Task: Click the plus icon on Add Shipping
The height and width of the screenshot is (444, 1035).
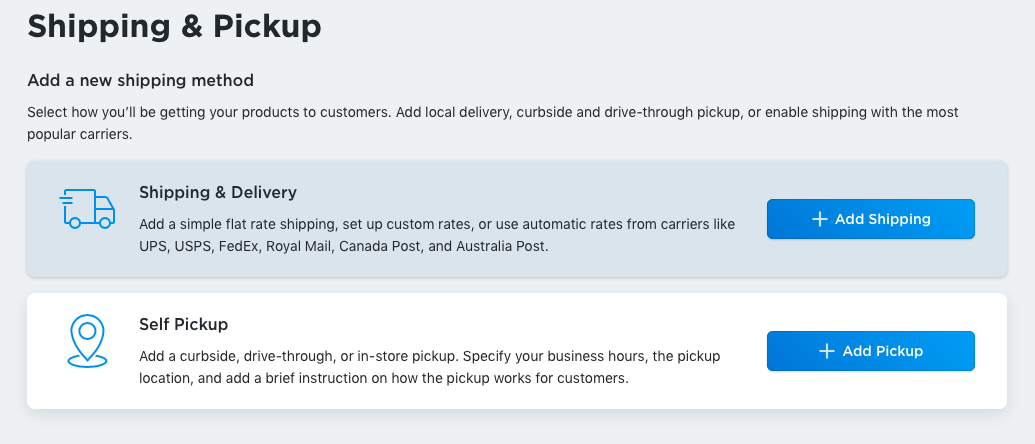Action: point(819,219)
